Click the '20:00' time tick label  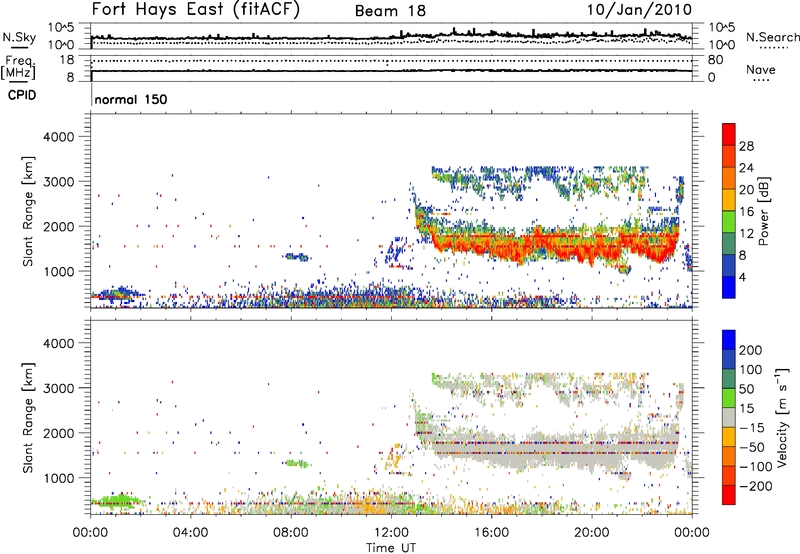pyautogui.click(x=591, y=533)
